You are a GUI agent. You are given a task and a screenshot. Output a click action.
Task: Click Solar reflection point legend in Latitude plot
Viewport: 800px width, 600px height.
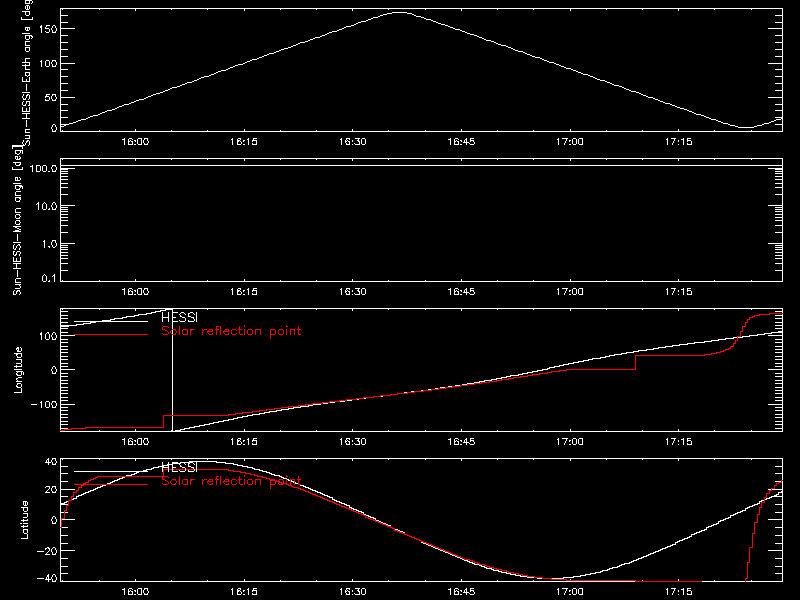coord(231,481)
